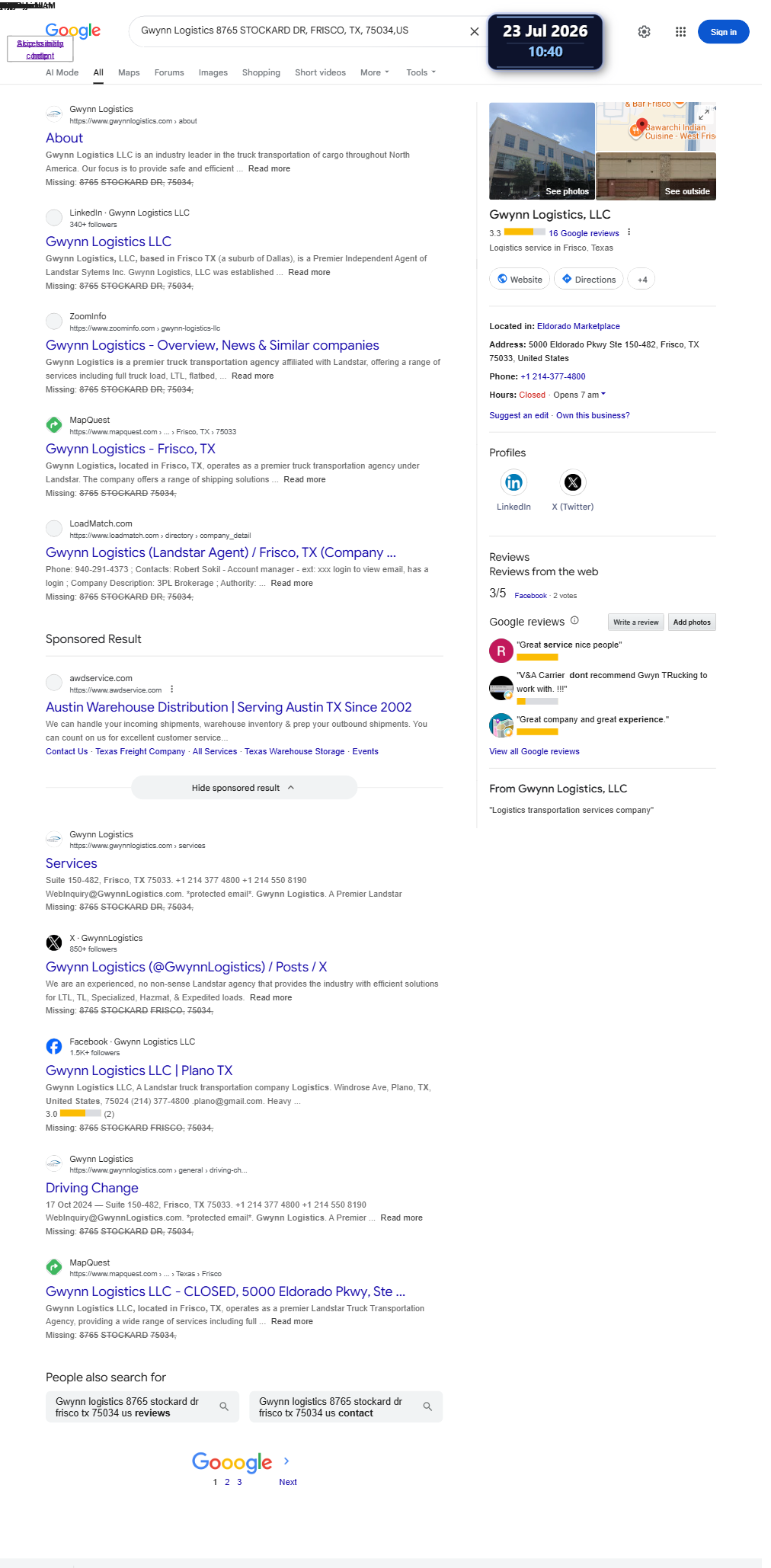Image resolution: width=771 pixels, height=1568 pixels.
Task: Open more options beside 16 Google reviews
Action: pos(629,232)
